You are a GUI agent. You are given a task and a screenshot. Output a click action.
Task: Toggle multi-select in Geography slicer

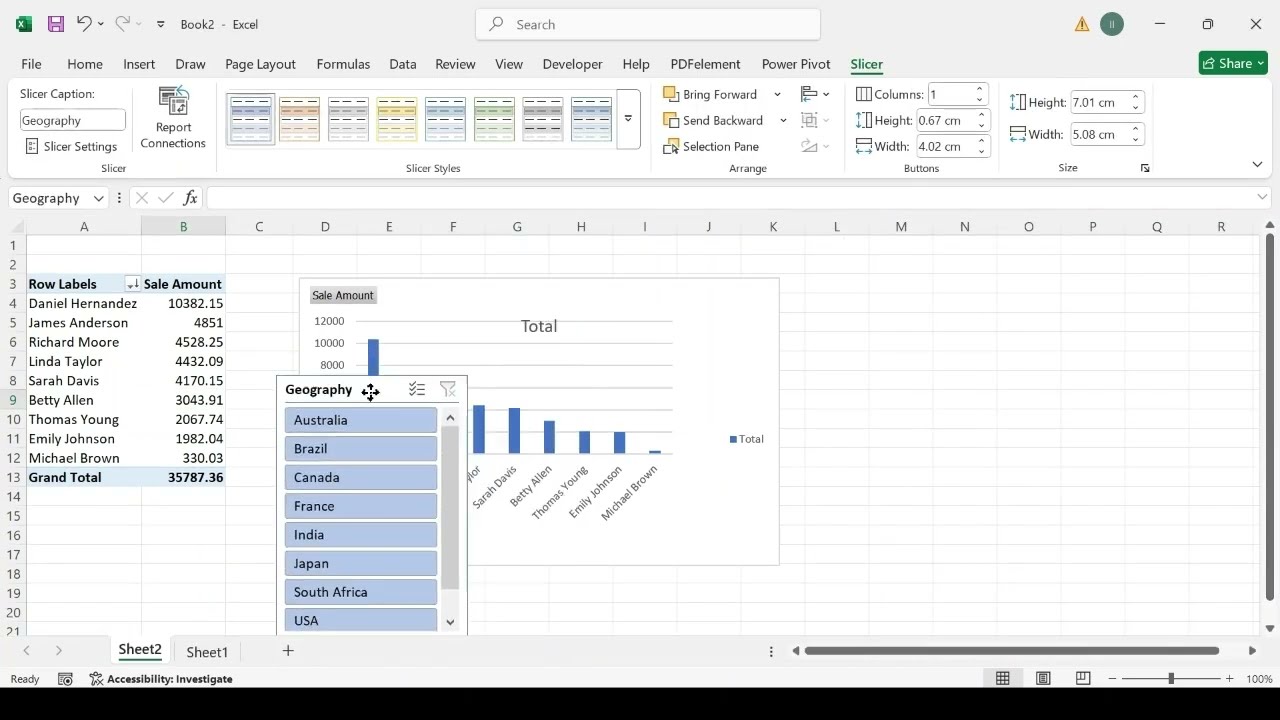pos(417,390)
